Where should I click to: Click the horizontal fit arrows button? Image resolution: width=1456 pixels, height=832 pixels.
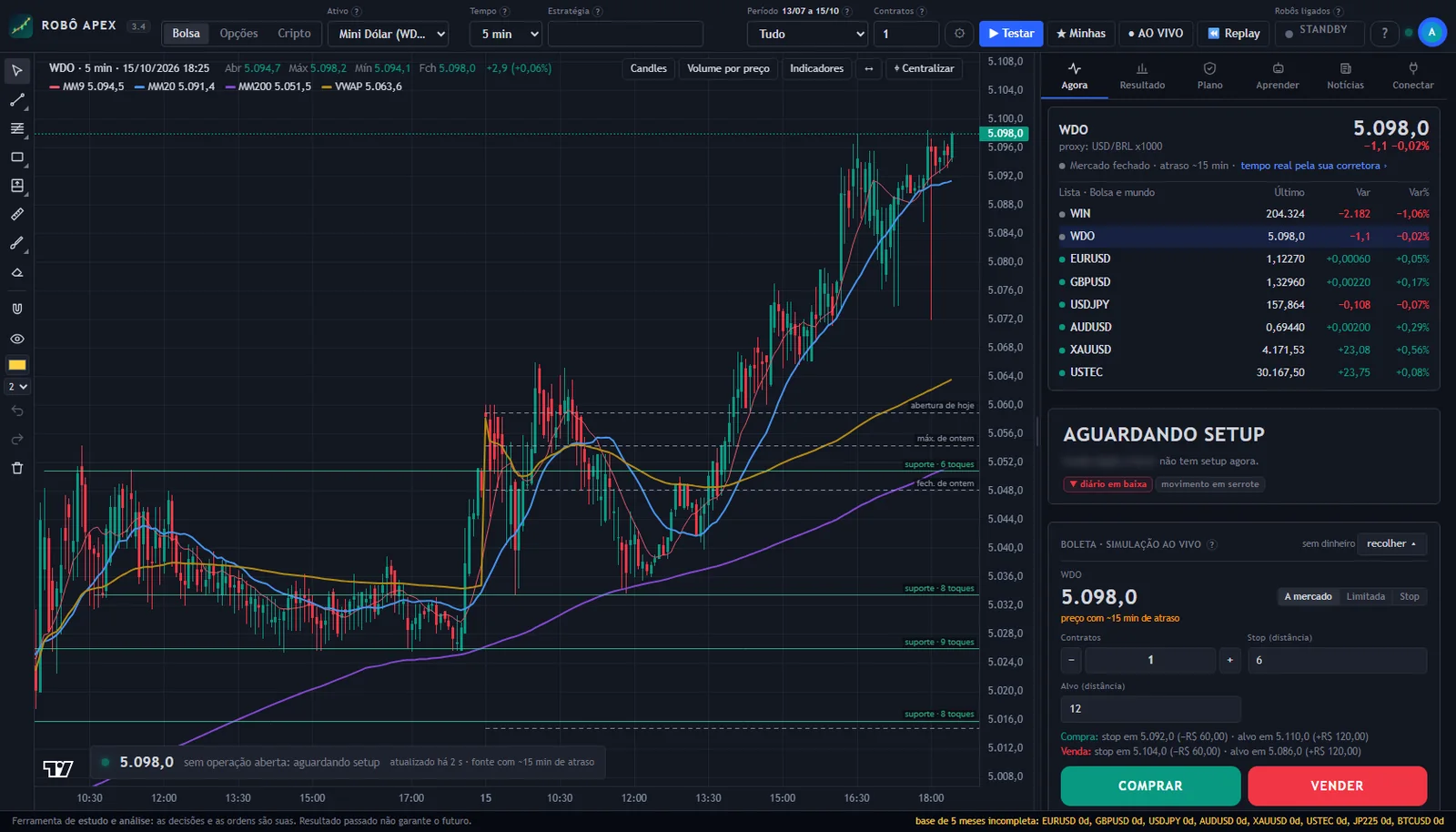(869, 68)
